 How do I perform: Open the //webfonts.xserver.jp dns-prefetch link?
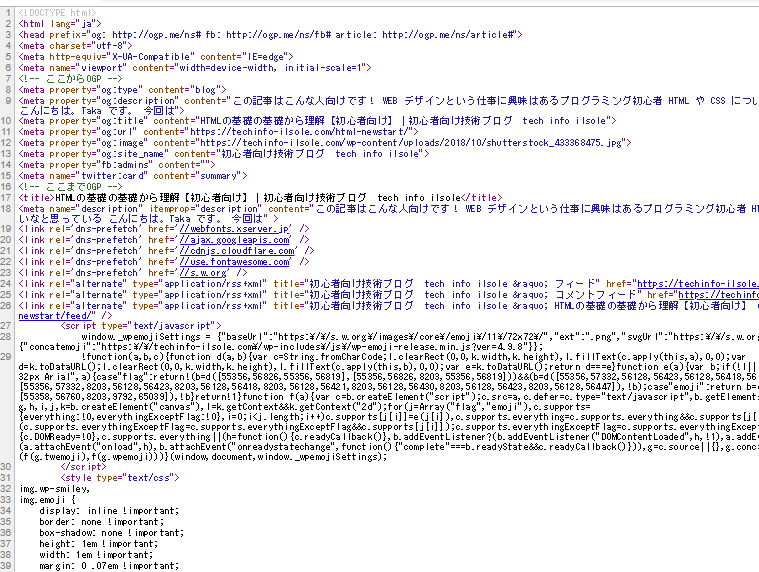(235, 229)
